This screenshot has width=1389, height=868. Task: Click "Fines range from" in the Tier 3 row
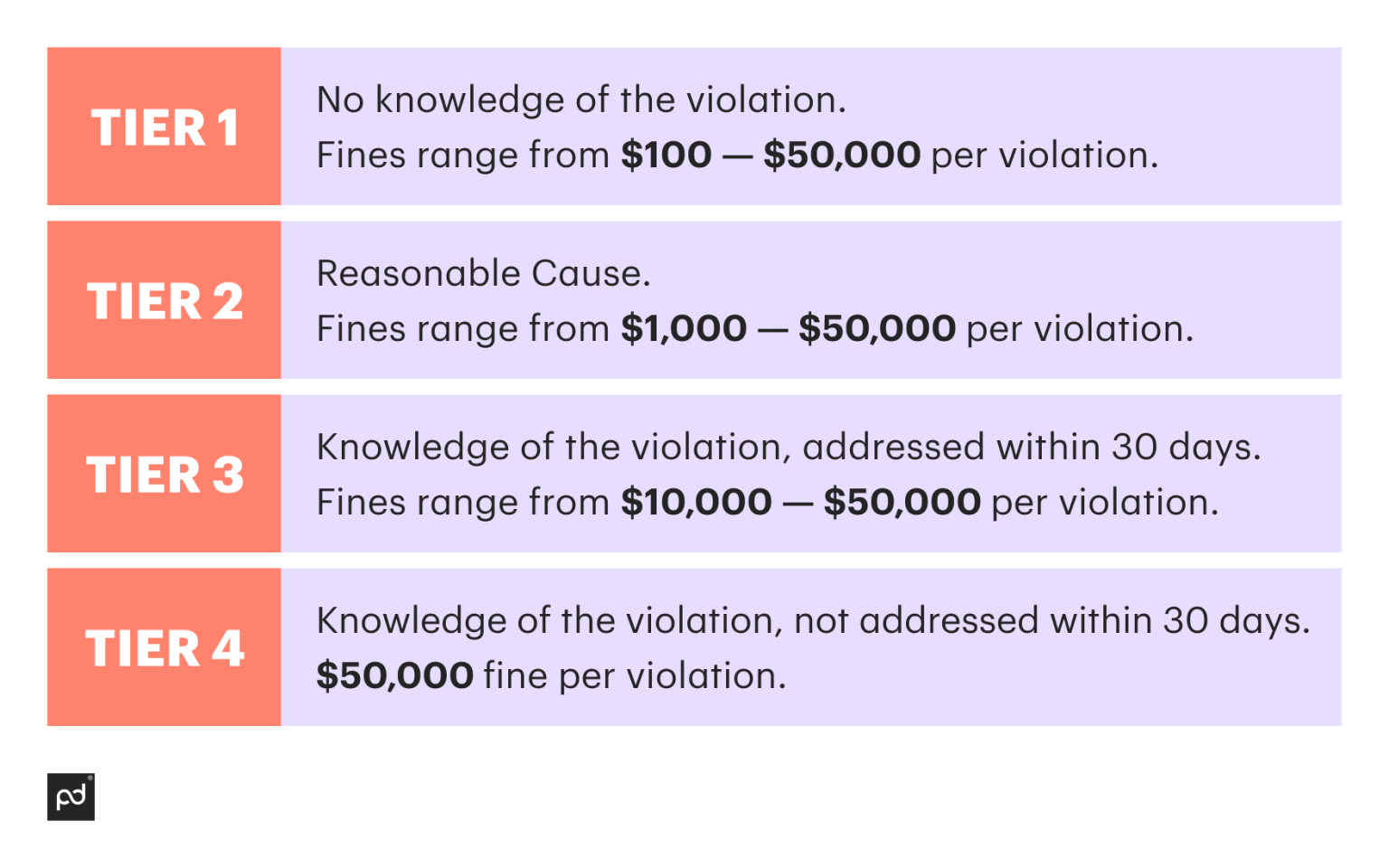462,503
